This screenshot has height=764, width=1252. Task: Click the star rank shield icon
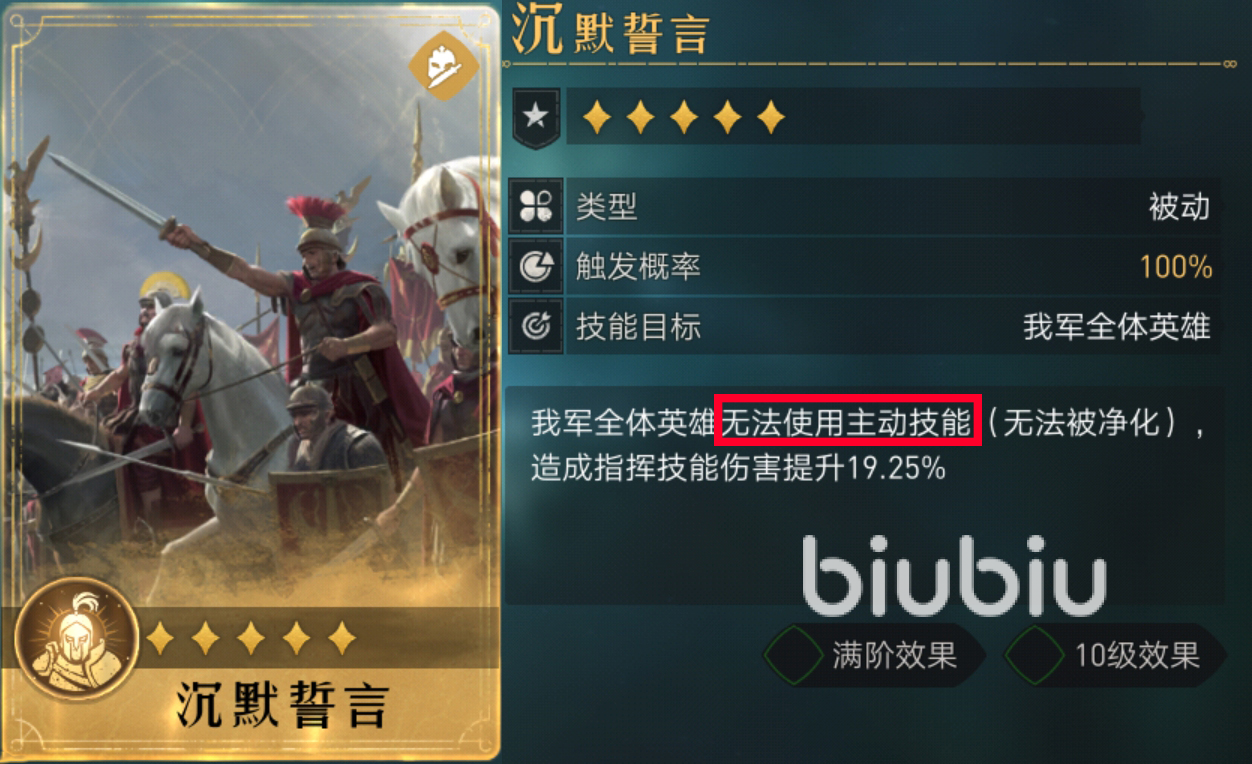(x=536, y=118)
